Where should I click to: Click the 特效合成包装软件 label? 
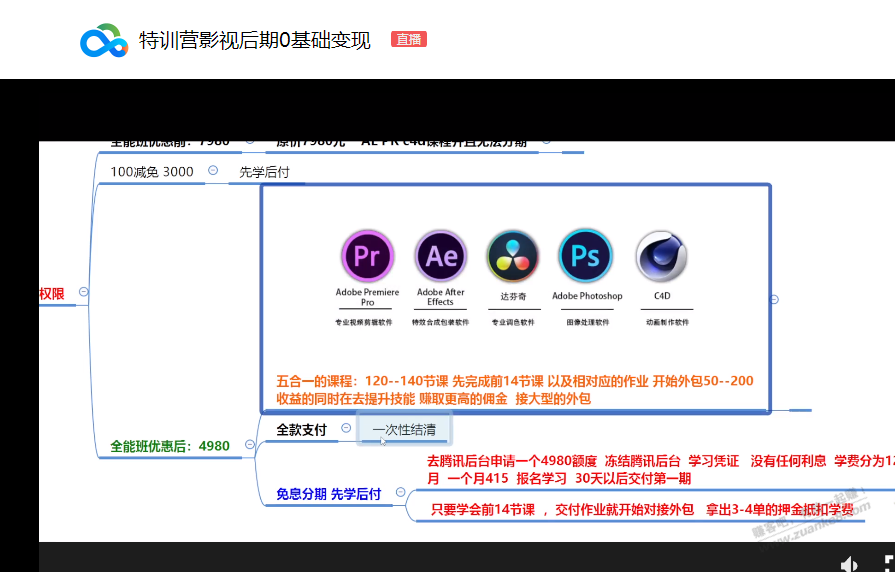coord(440,323)
